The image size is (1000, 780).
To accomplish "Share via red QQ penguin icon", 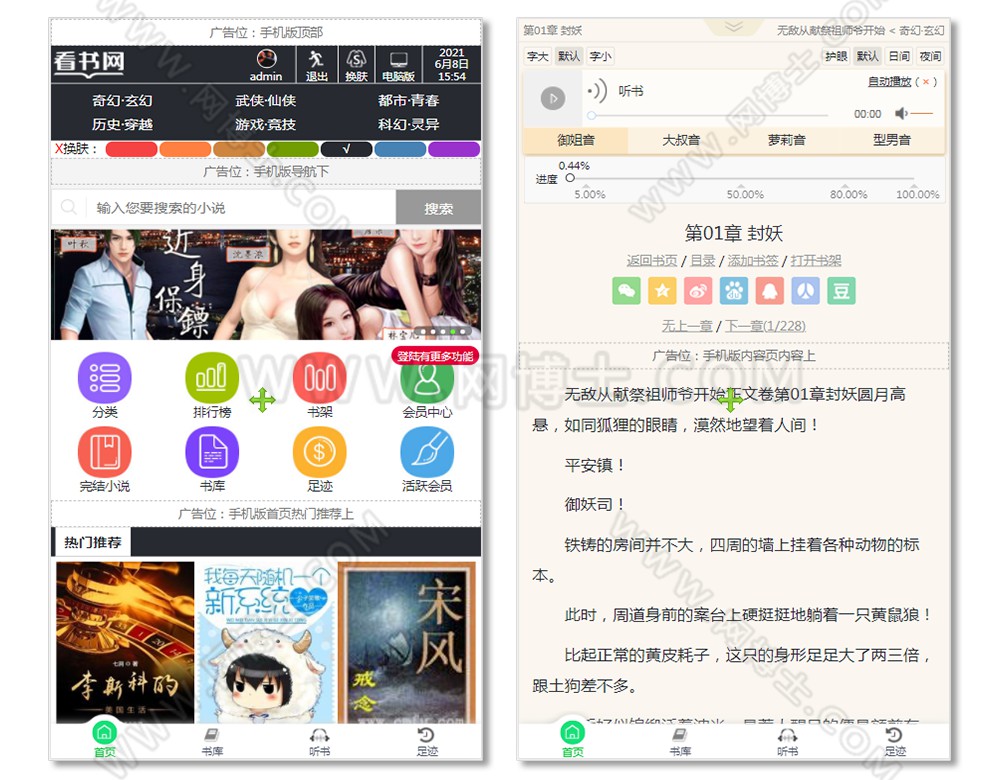I will pyautogui.click(x=770, y=291).
